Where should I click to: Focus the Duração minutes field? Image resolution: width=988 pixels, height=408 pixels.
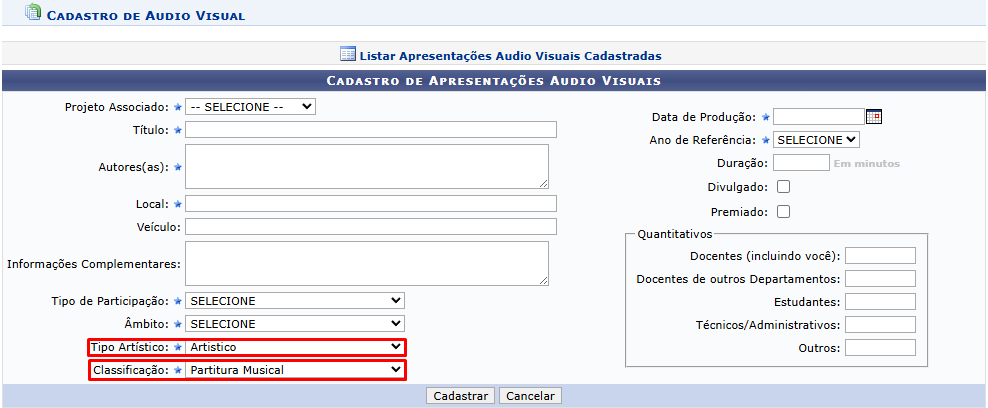click(801, 162)
